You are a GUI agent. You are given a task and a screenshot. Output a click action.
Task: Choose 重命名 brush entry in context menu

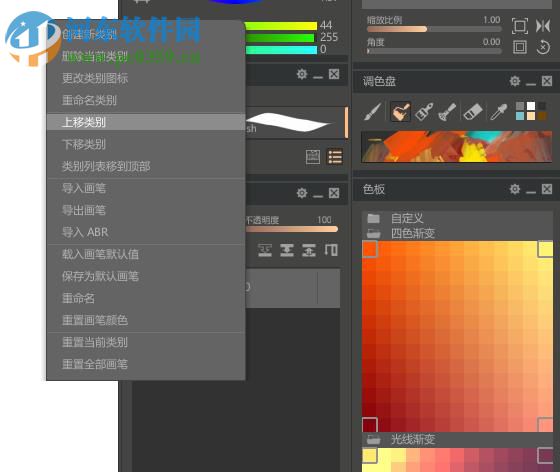pos(146,298)
